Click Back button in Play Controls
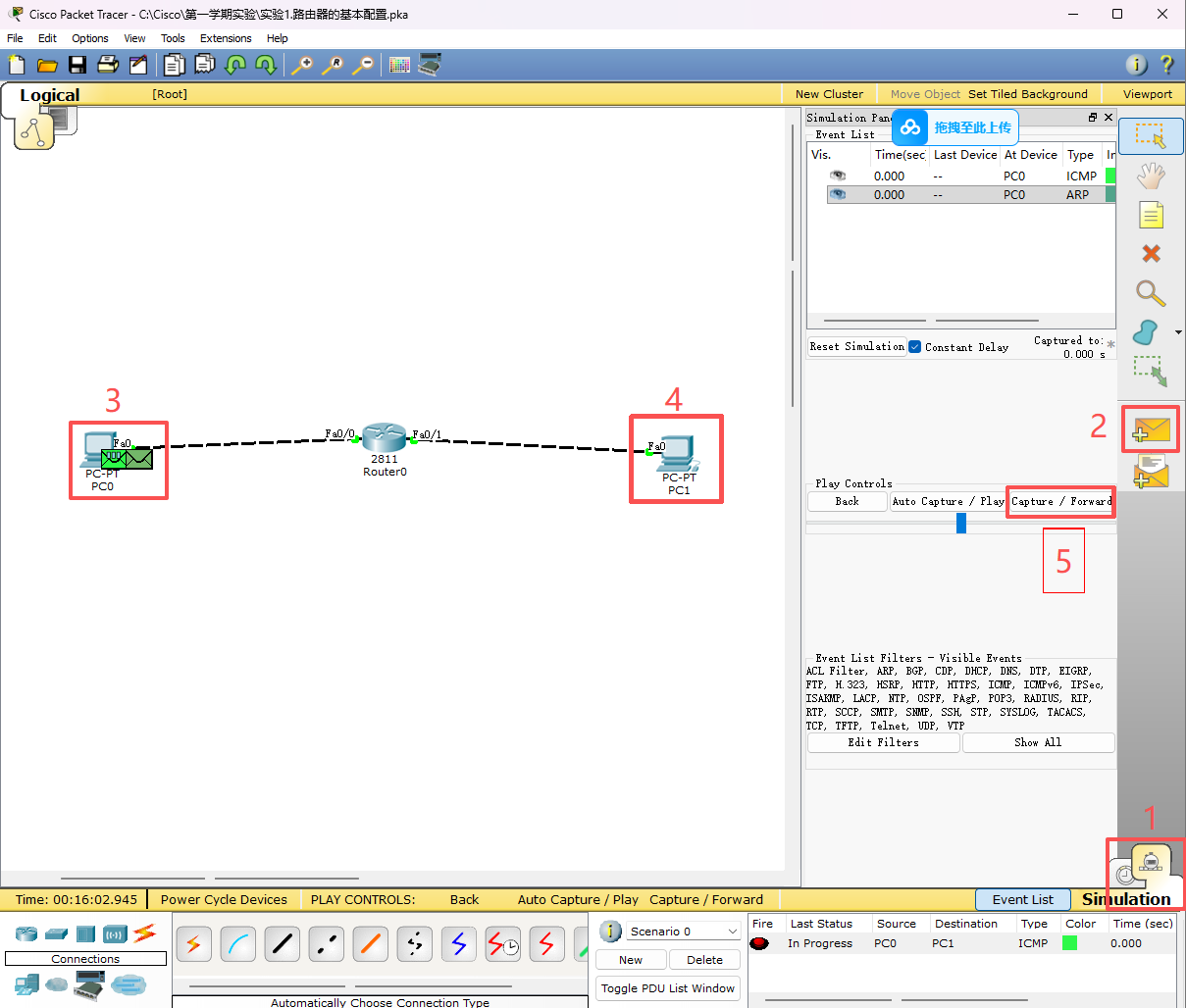The height and width of the screenshot is (1008, 1186). coord(847,501)
